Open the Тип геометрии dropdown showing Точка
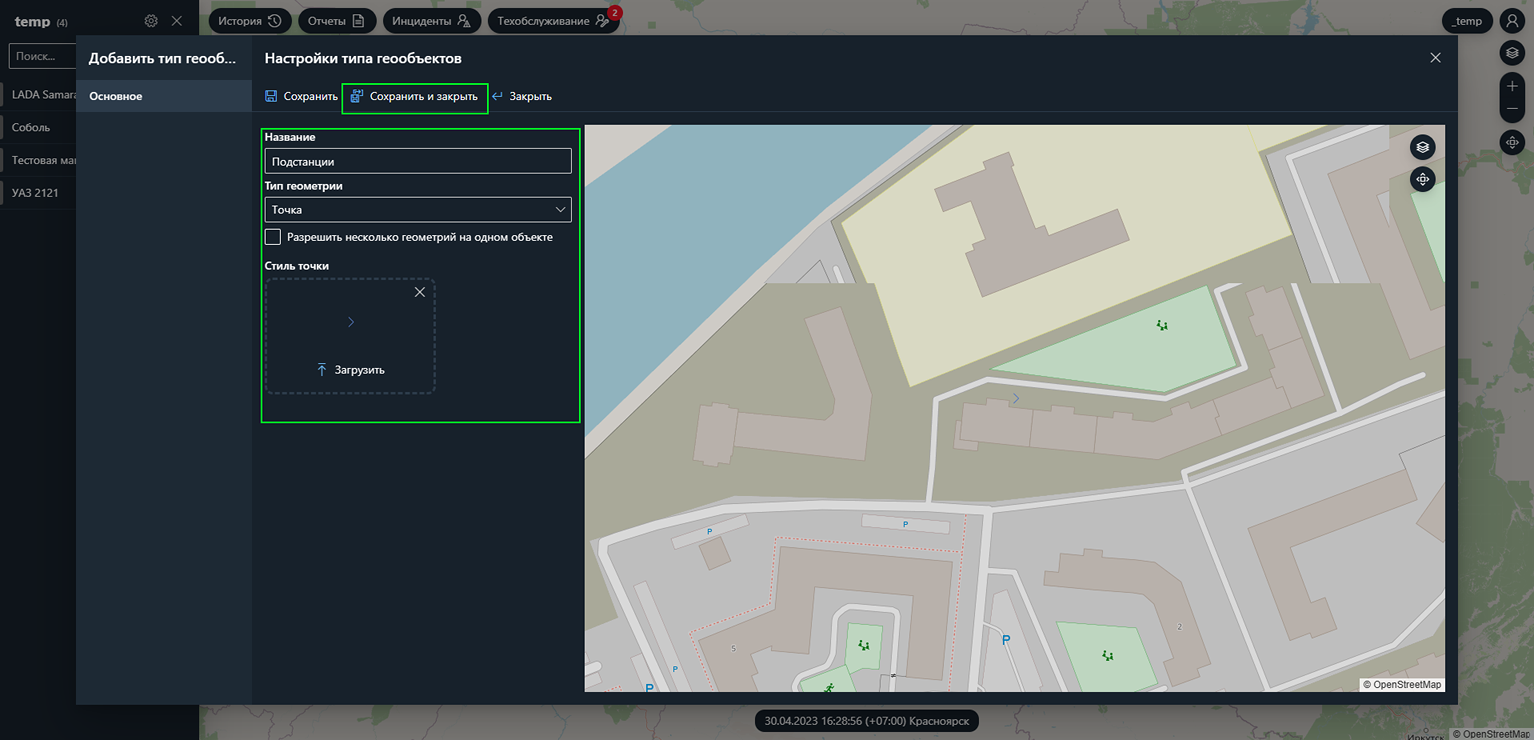The image size is (1534, 740). (x=417, y=209)
